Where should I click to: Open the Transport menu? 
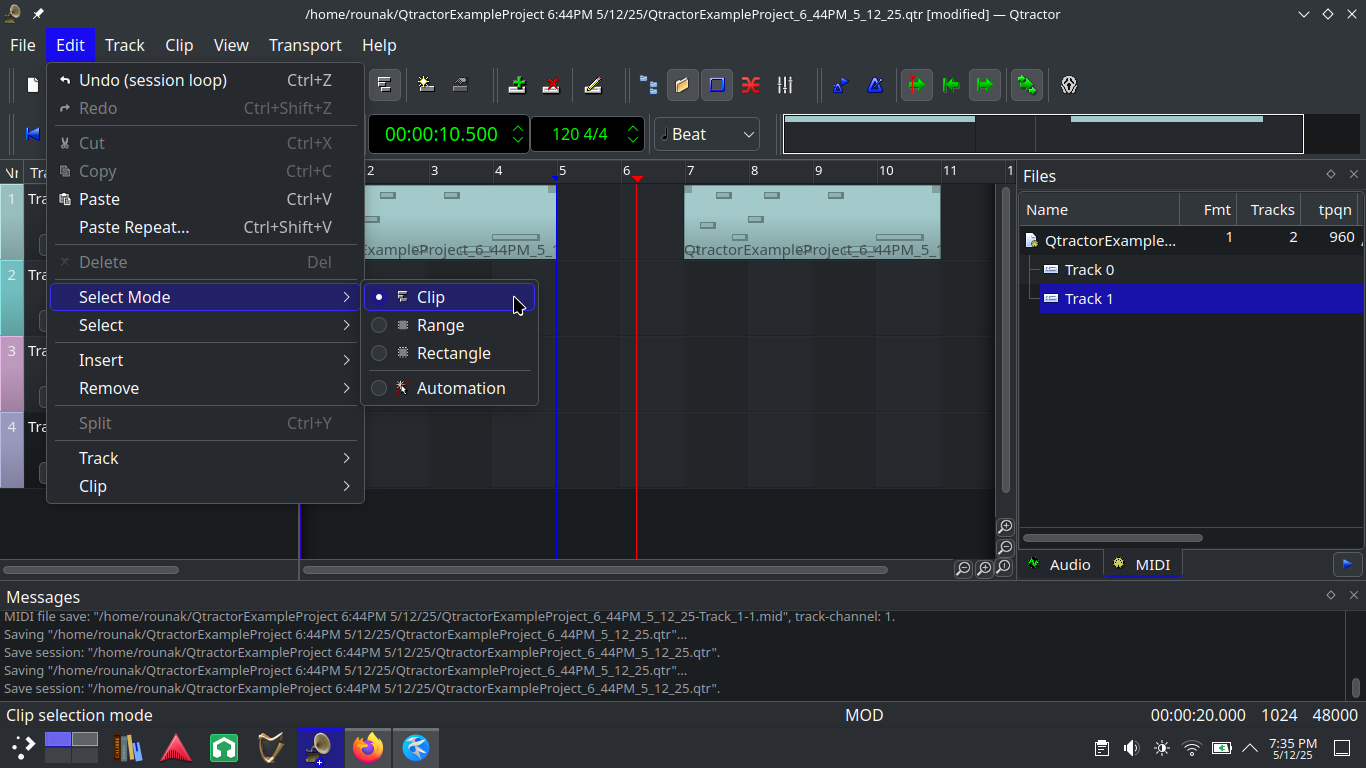pyautogui.click(x=305, y=45)
